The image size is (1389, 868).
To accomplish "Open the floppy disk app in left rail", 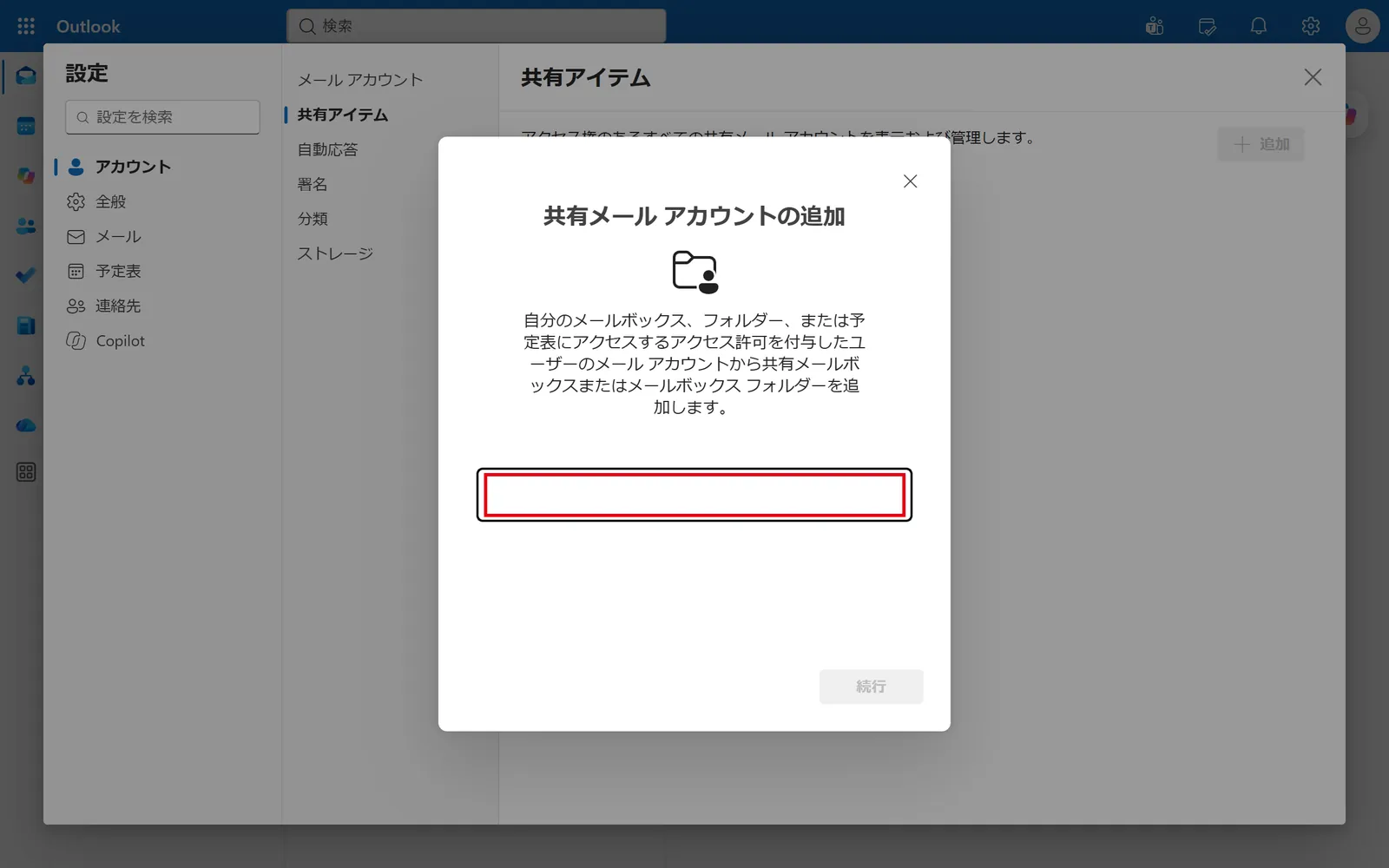I will [26, 325].
